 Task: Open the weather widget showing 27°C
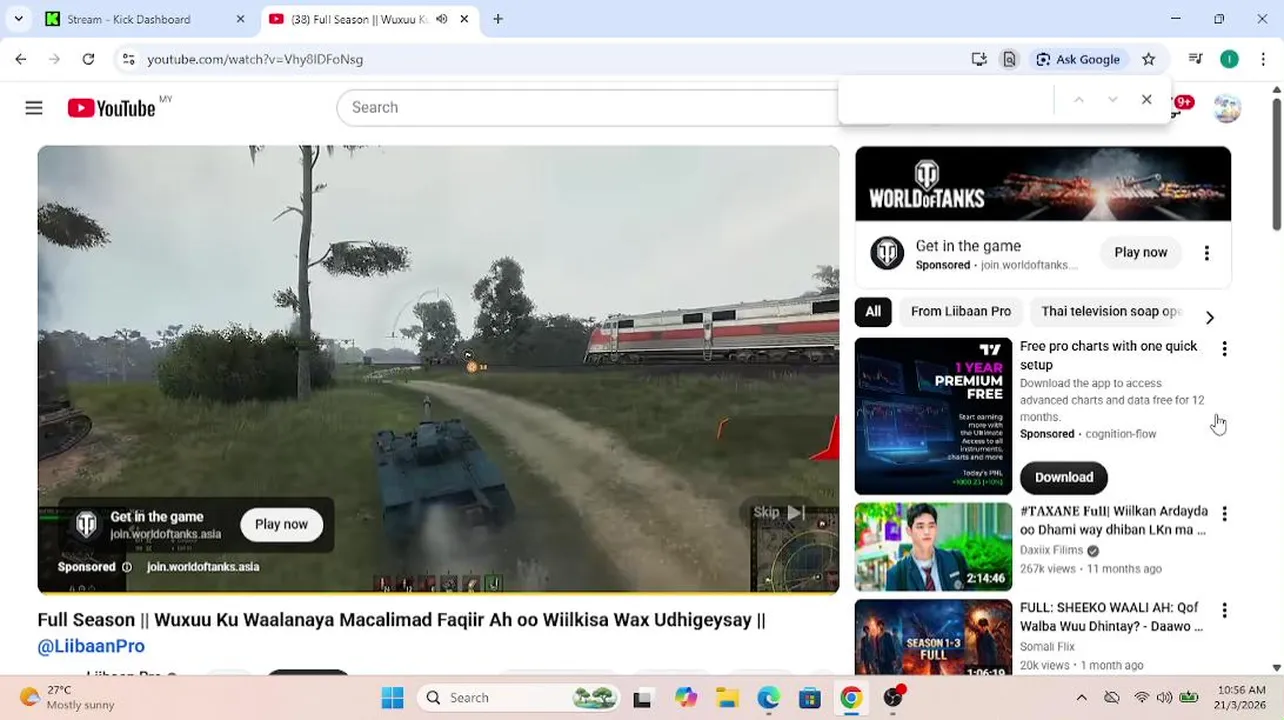[68, 697]
